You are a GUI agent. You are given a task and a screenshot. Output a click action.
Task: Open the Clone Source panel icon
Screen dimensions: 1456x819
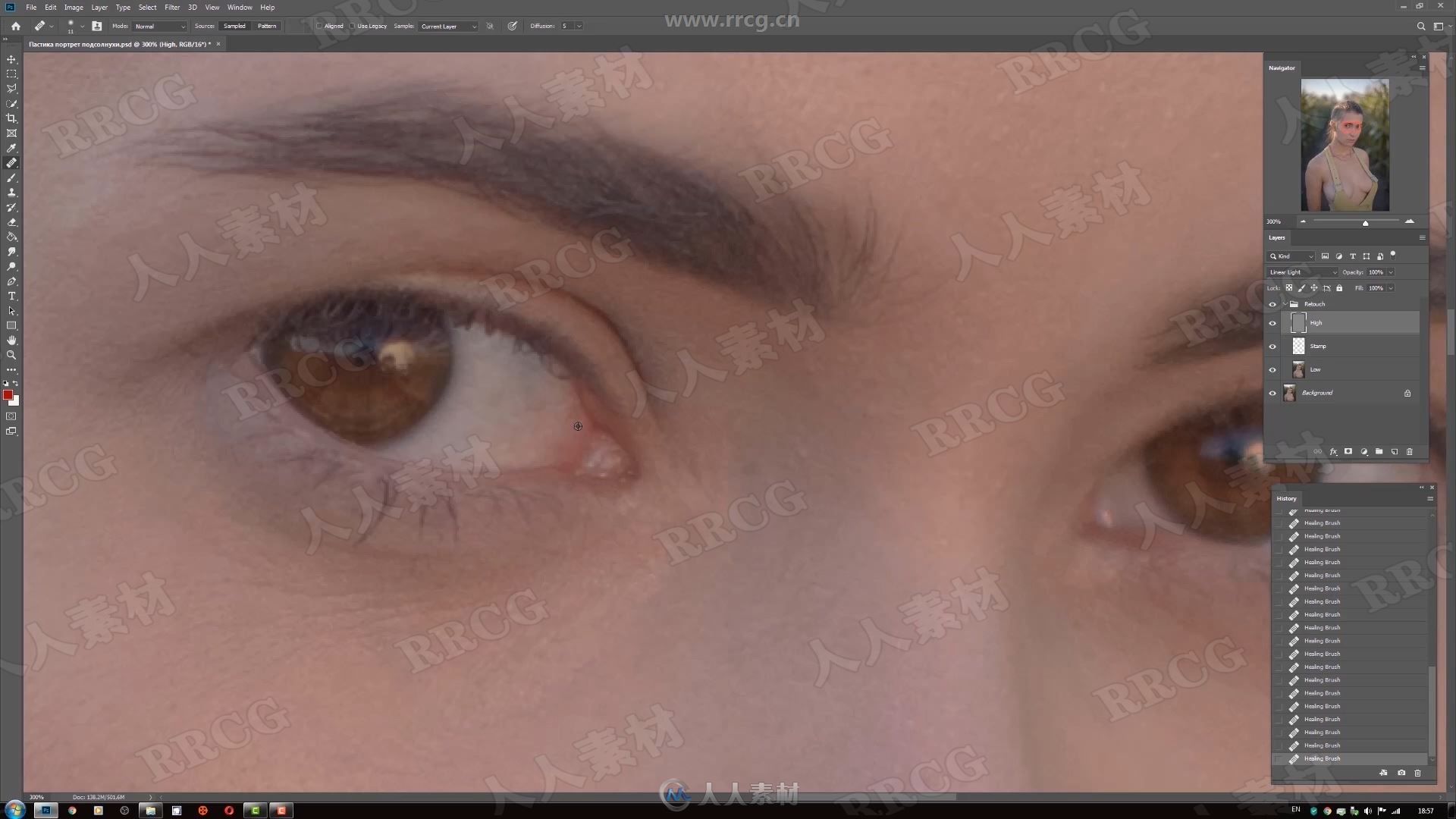96,26
